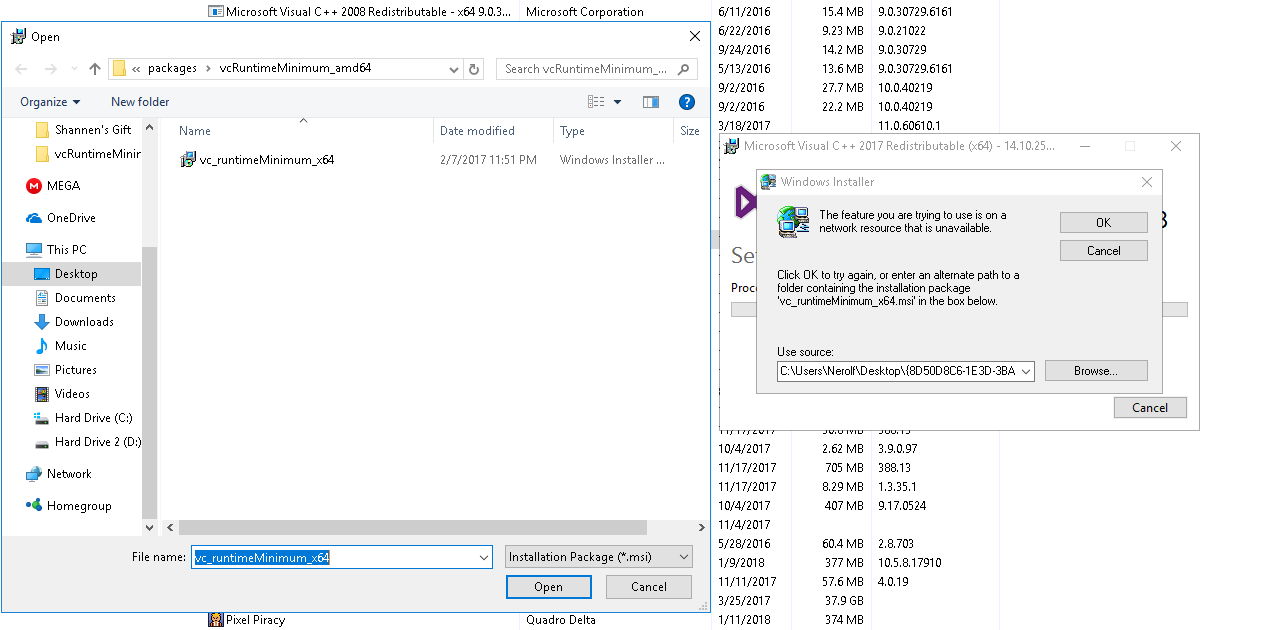Click the Quadro Delta publisher cell
1270x630 pixels.
coord(561,620)
